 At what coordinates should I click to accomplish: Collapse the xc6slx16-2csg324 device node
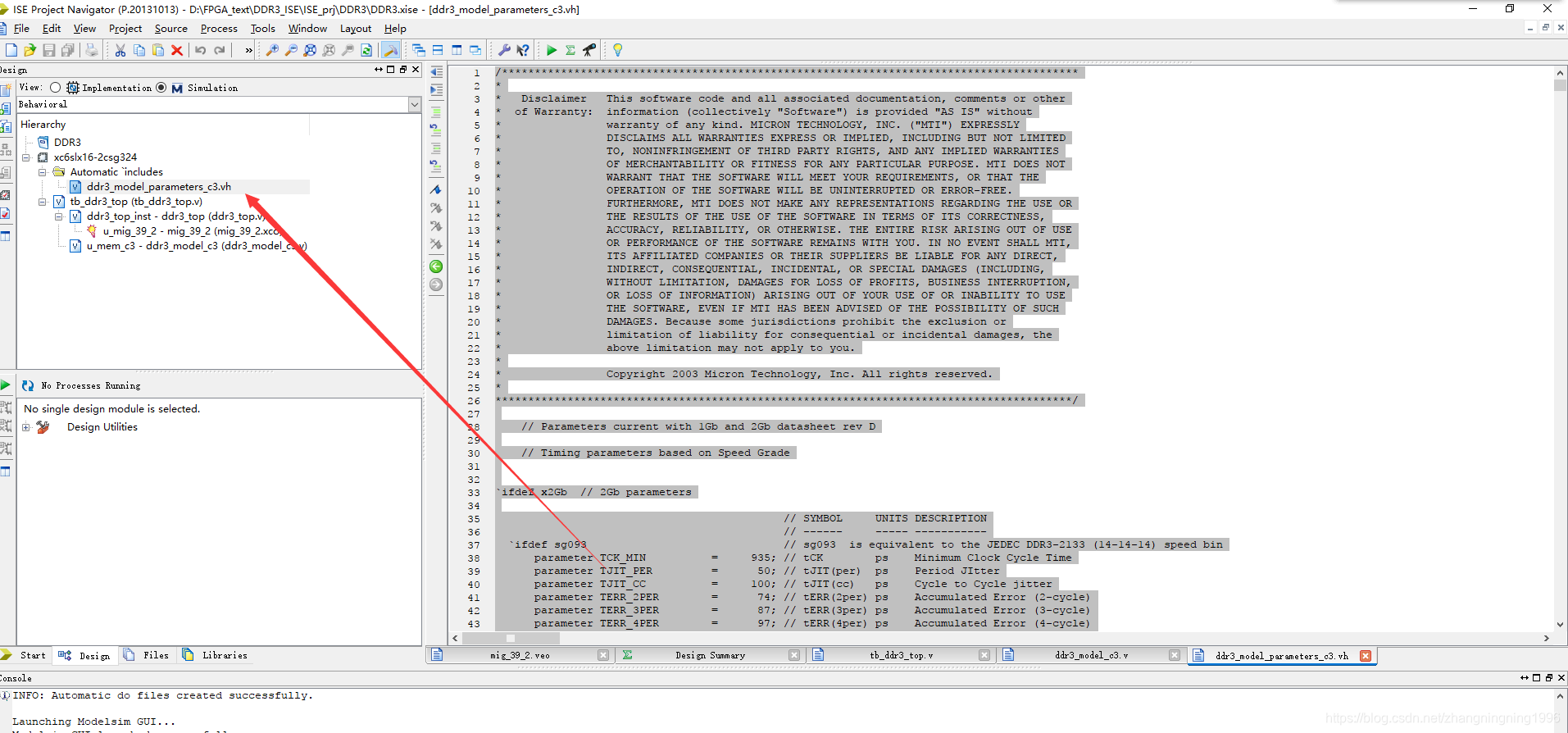26,157
